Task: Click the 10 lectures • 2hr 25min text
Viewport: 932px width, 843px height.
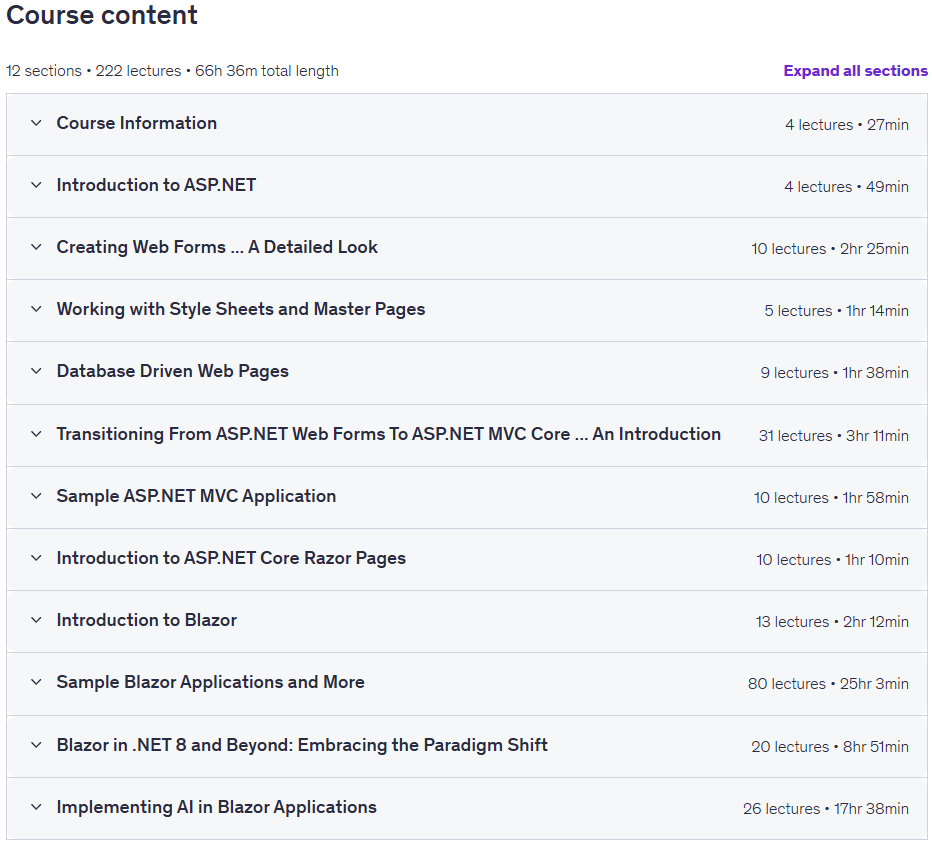Action: coord(830,249)
